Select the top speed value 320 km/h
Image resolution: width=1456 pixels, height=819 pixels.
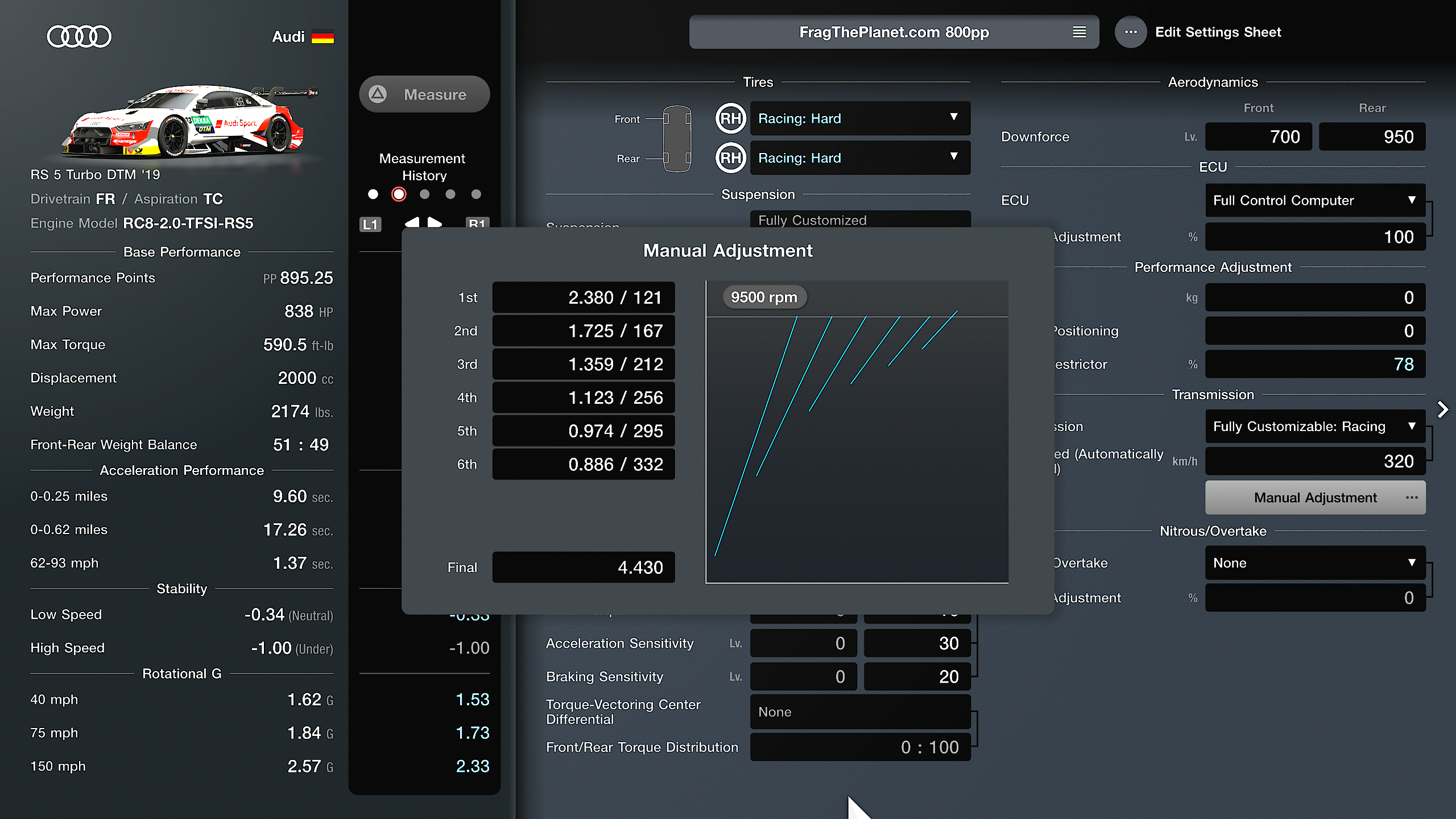tap(1315, 461)
